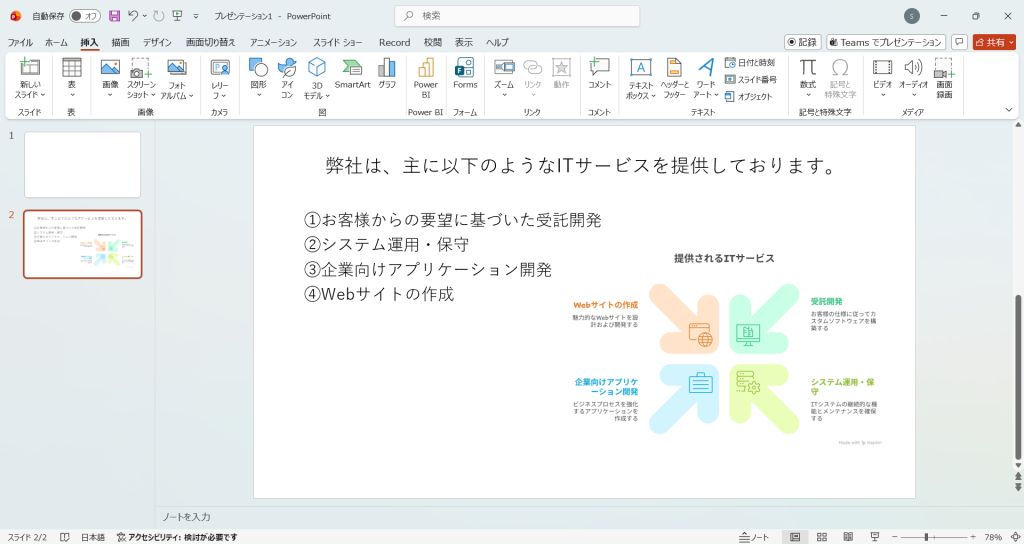Image resolution: width=1024 pixels, height=544 pixels.
Task: Open the Forms icon in the ribbon
Action: click(465, 74)
